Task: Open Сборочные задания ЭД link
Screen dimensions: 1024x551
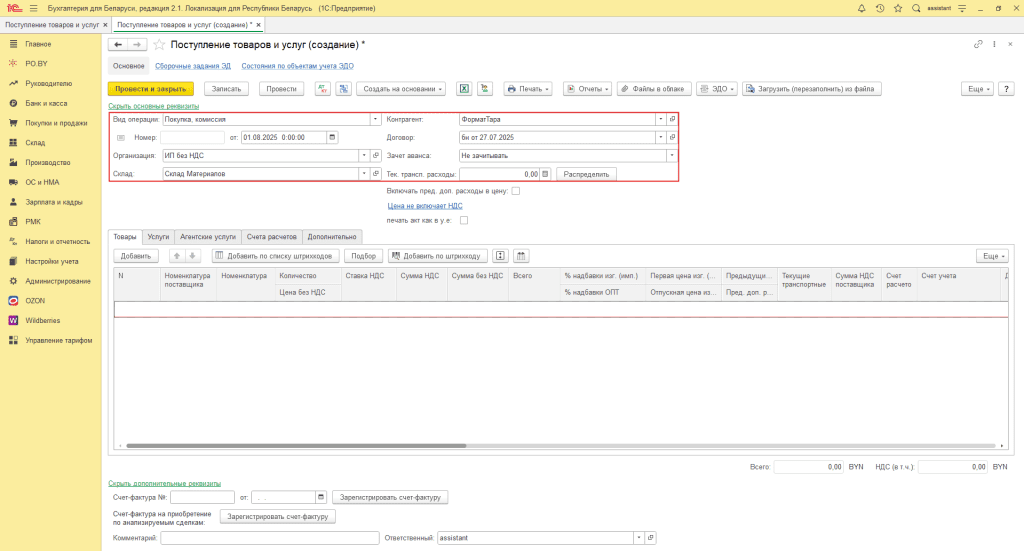Action: coord(193,66)
